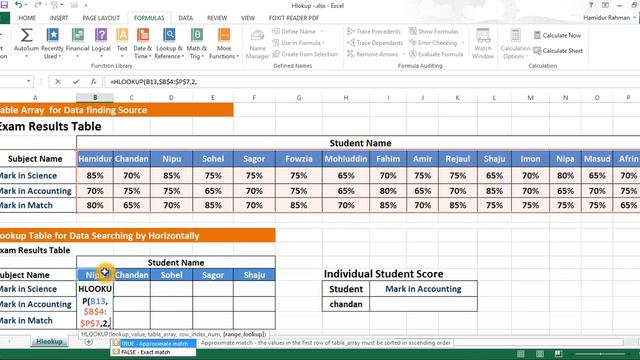Switch to the VIEW tab
Screen dimensions: 640x360
click(x=248, y=18)
